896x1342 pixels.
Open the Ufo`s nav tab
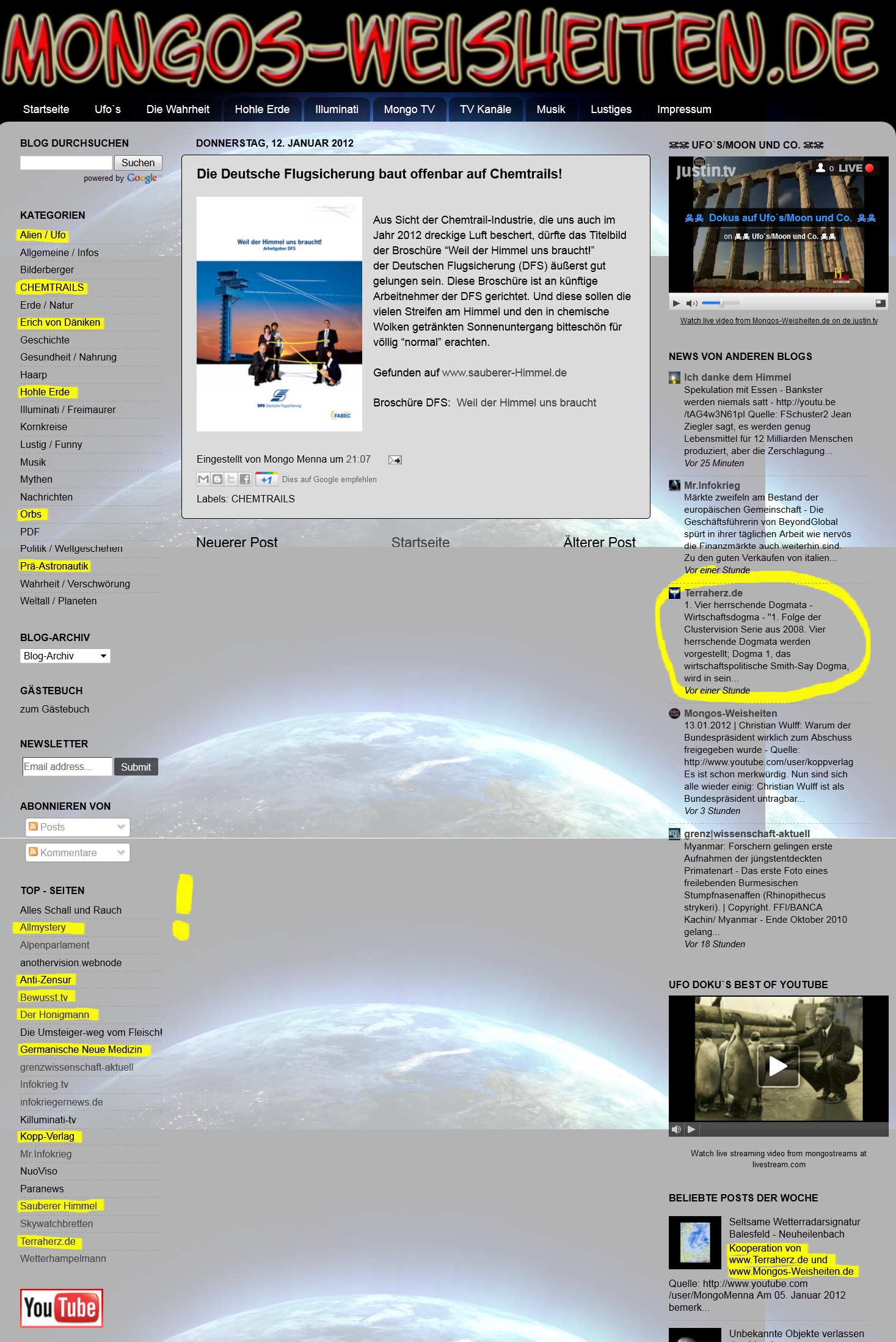point(107,109)
